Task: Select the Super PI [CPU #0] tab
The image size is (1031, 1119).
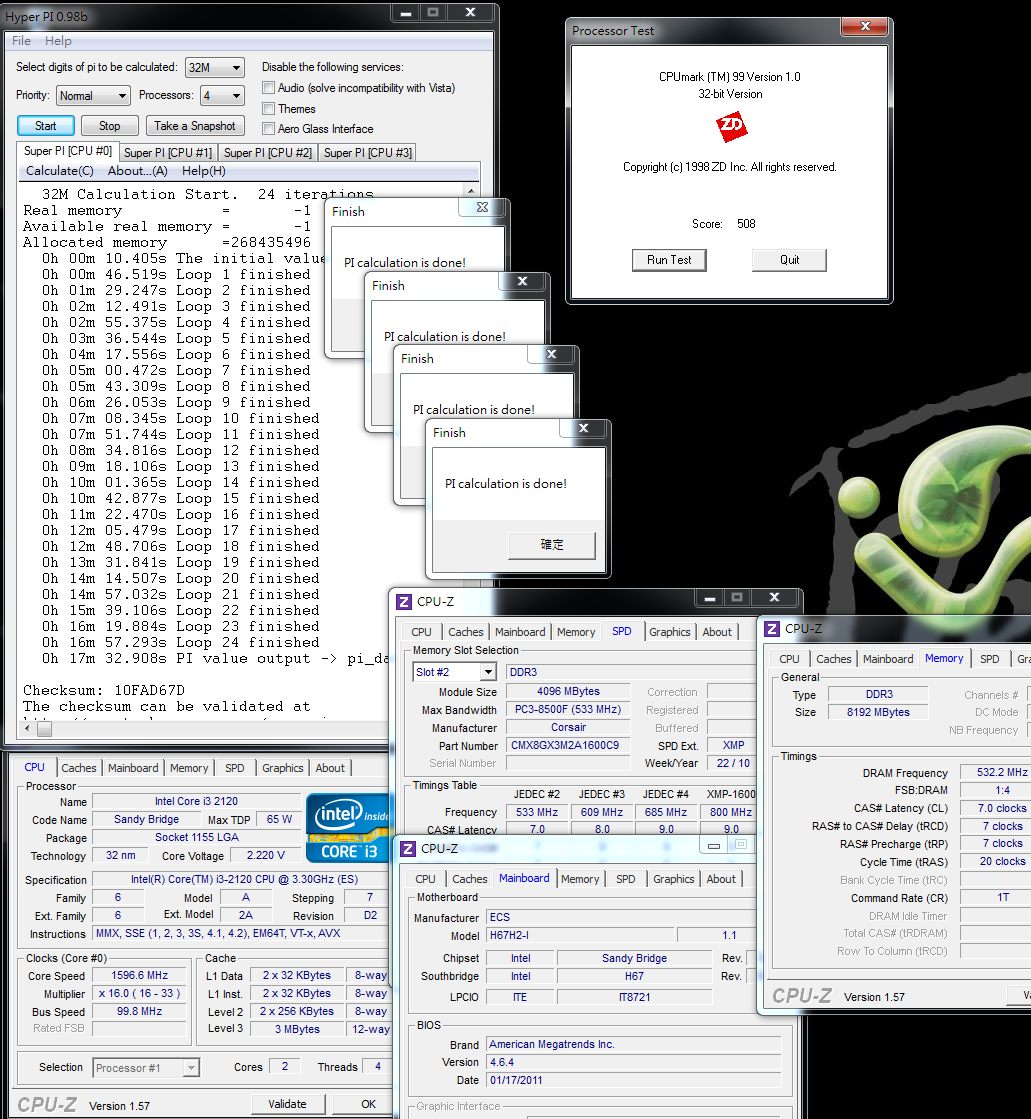Action: 68,151
